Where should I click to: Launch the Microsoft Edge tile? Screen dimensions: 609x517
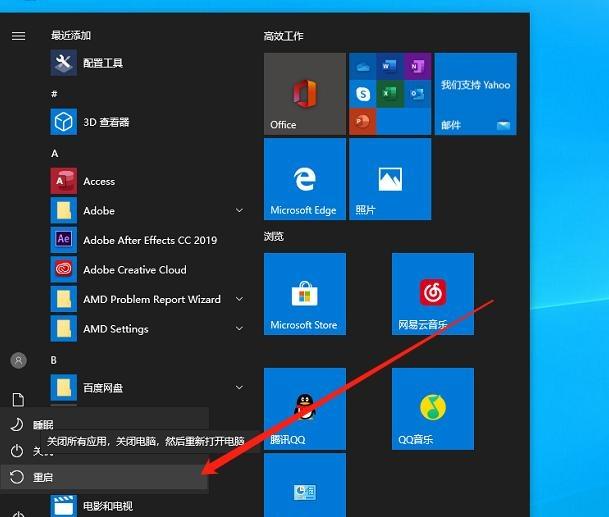click(305, 179)
